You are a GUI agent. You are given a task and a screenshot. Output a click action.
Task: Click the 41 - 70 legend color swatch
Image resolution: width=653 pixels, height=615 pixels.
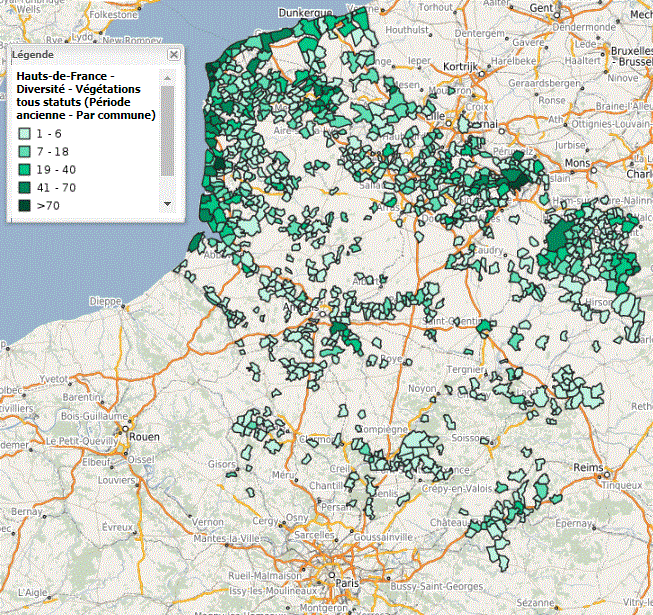[26, 187]
